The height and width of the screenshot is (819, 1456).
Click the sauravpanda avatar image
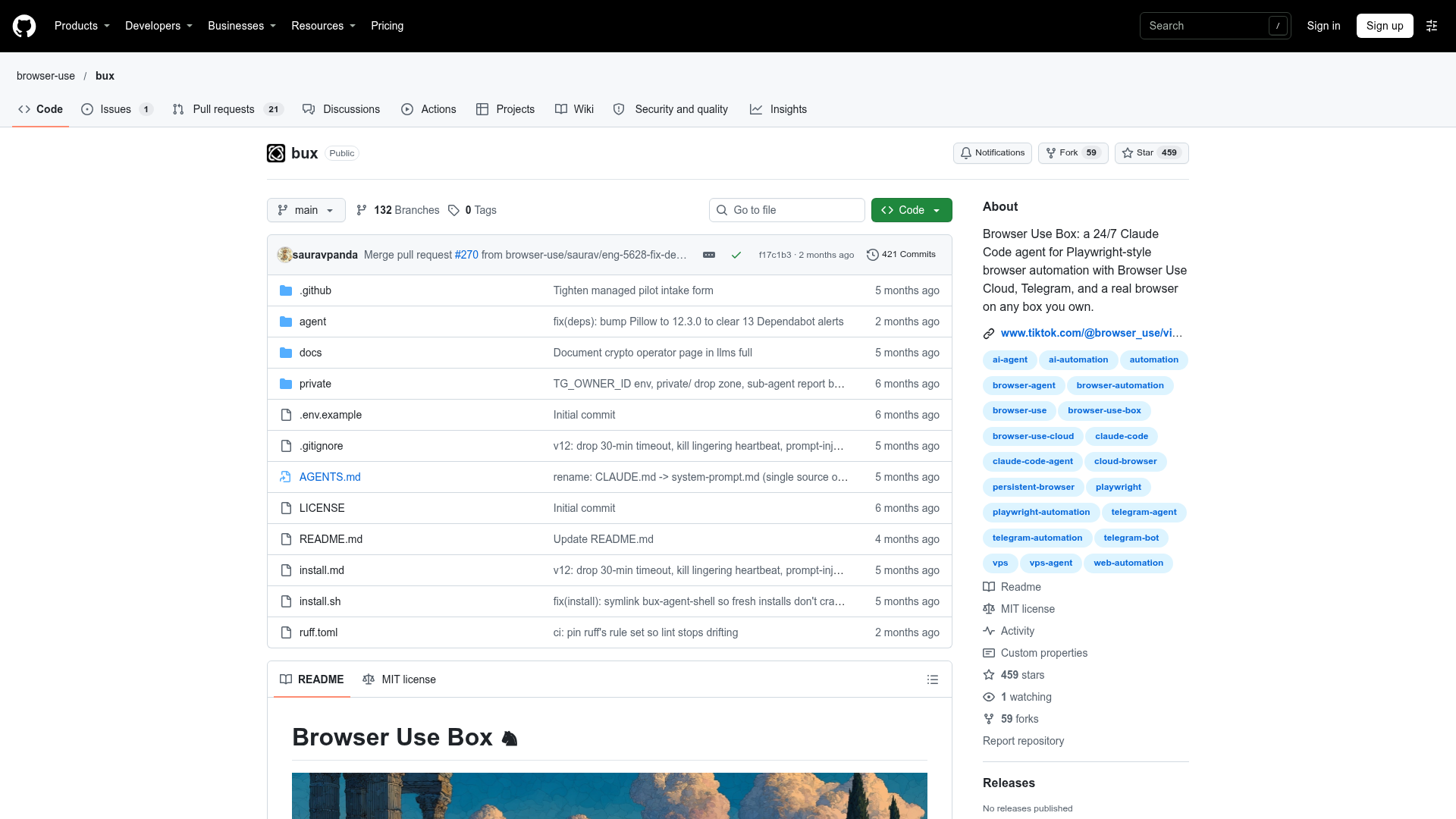click(x=285, y=255)
